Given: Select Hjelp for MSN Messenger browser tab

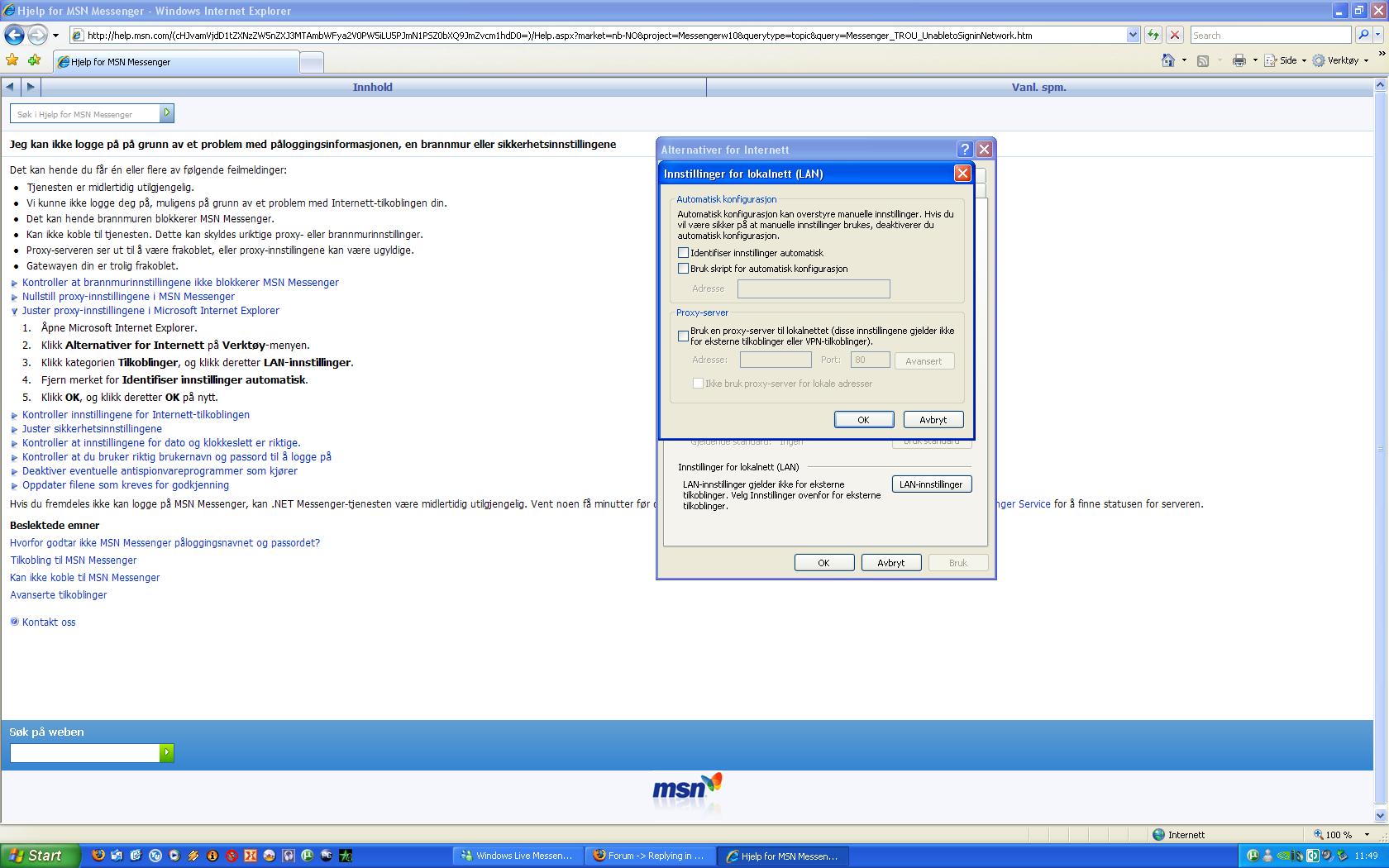Looking at the screenshot, I should pyautogui.click(x=175, y=62).
